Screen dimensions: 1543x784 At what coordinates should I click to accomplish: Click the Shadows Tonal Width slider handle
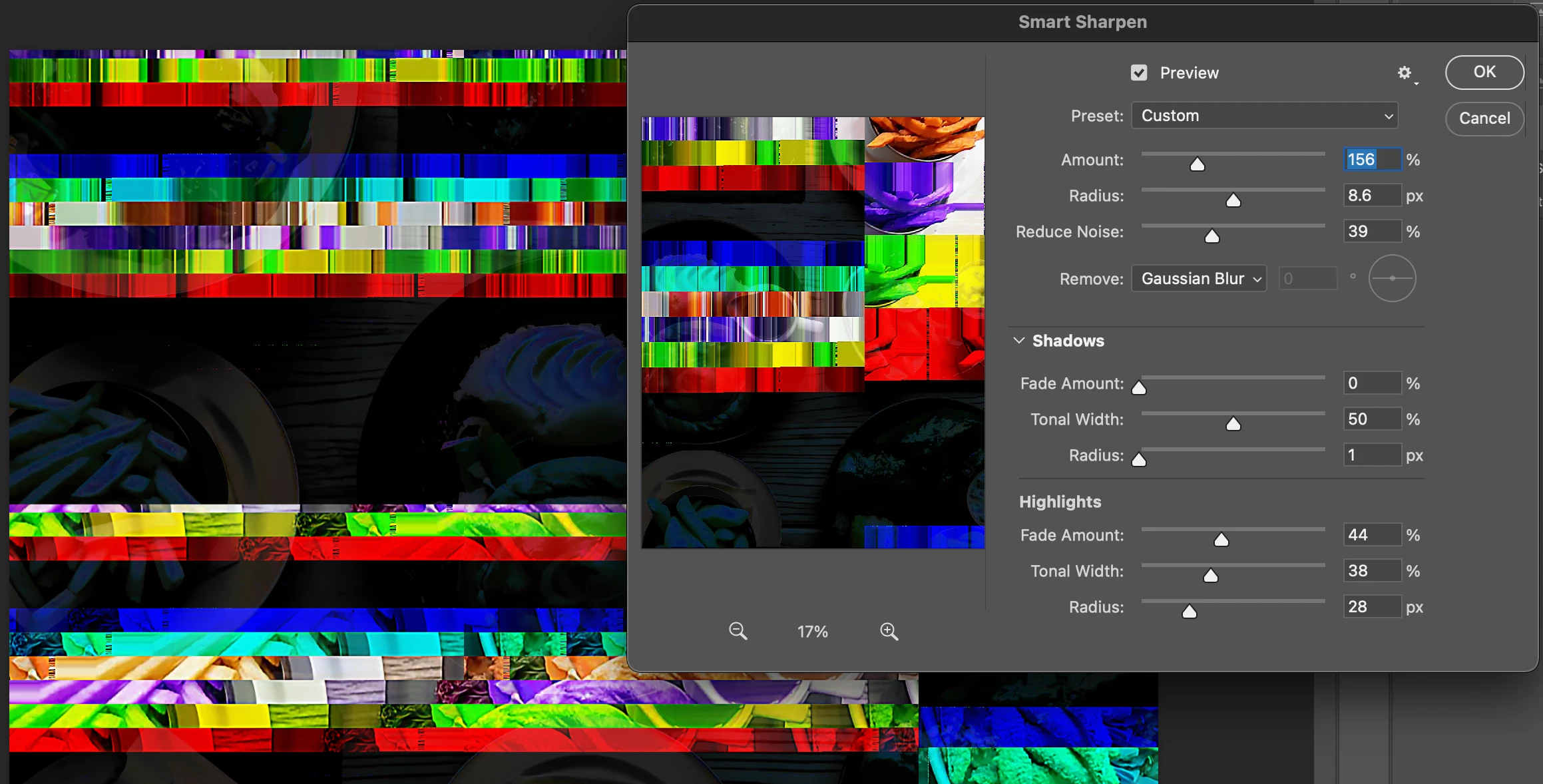[x=1233, y=424]
